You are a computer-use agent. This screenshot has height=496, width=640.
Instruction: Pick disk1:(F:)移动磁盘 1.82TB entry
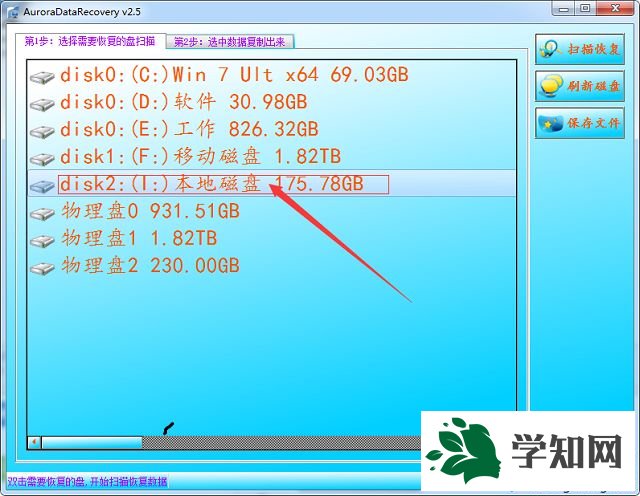coord(200,156)
